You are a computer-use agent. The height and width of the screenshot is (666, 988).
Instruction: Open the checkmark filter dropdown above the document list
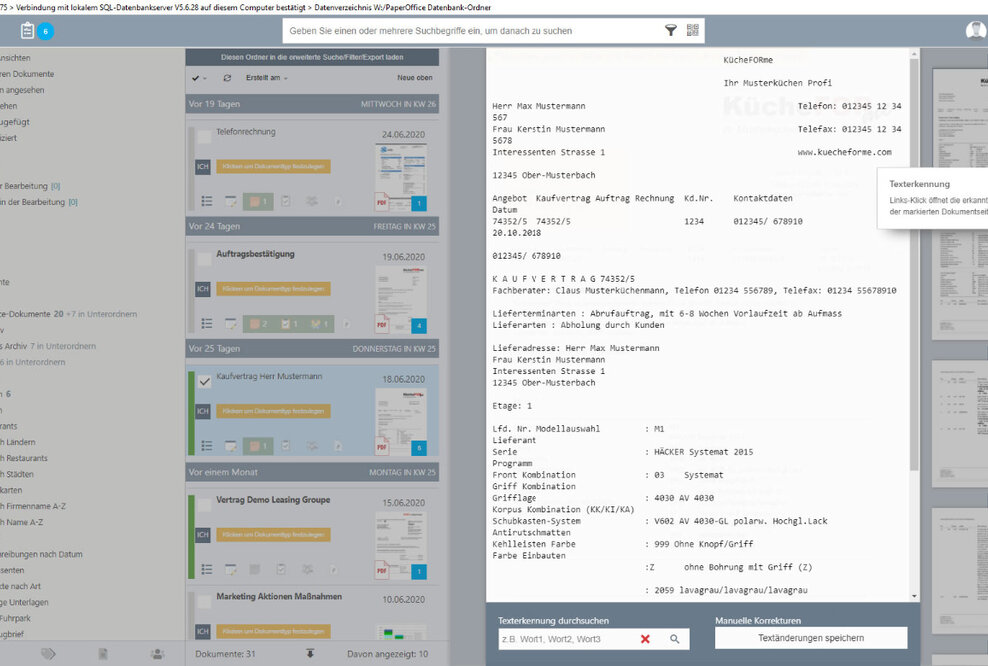pyautogui.click(x=197, y=78)
